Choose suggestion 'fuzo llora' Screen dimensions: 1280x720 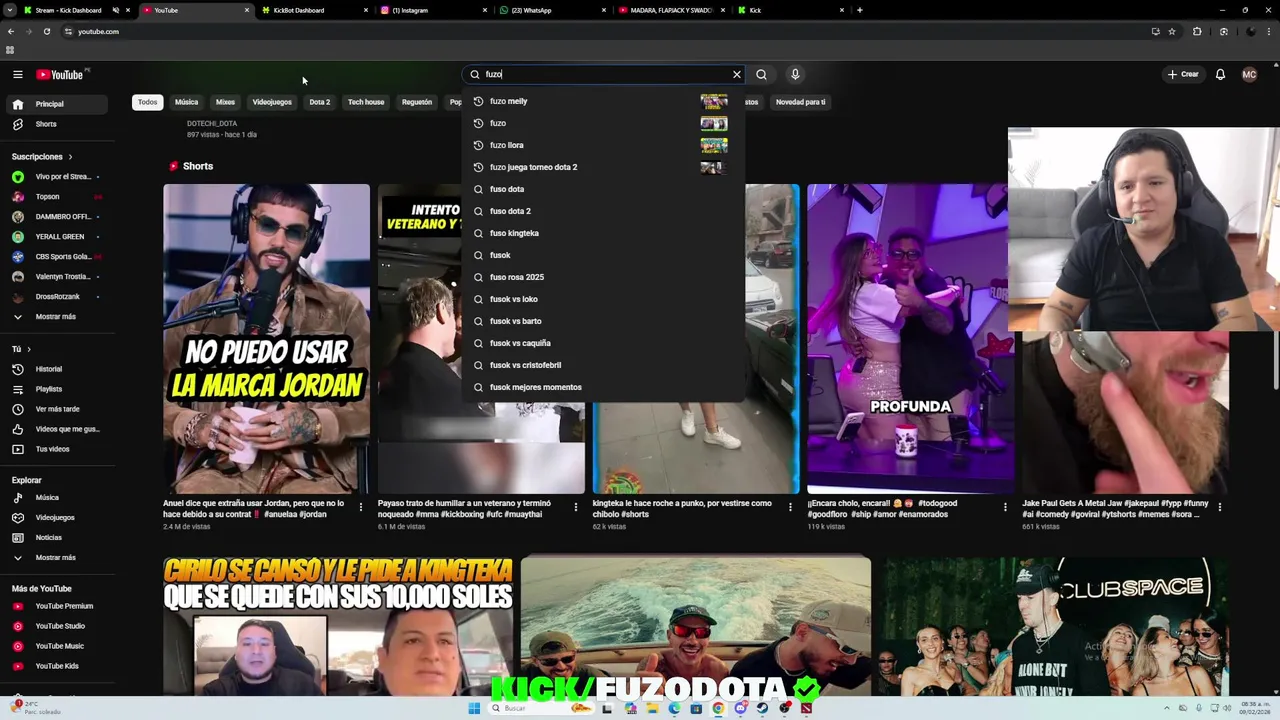603,145
